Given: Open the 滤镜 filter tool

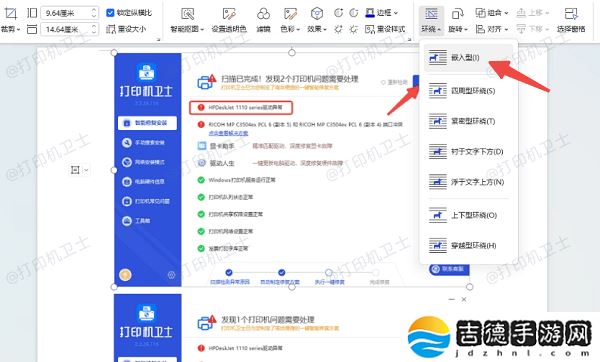Looking at the screenshot, I should 263,20.
